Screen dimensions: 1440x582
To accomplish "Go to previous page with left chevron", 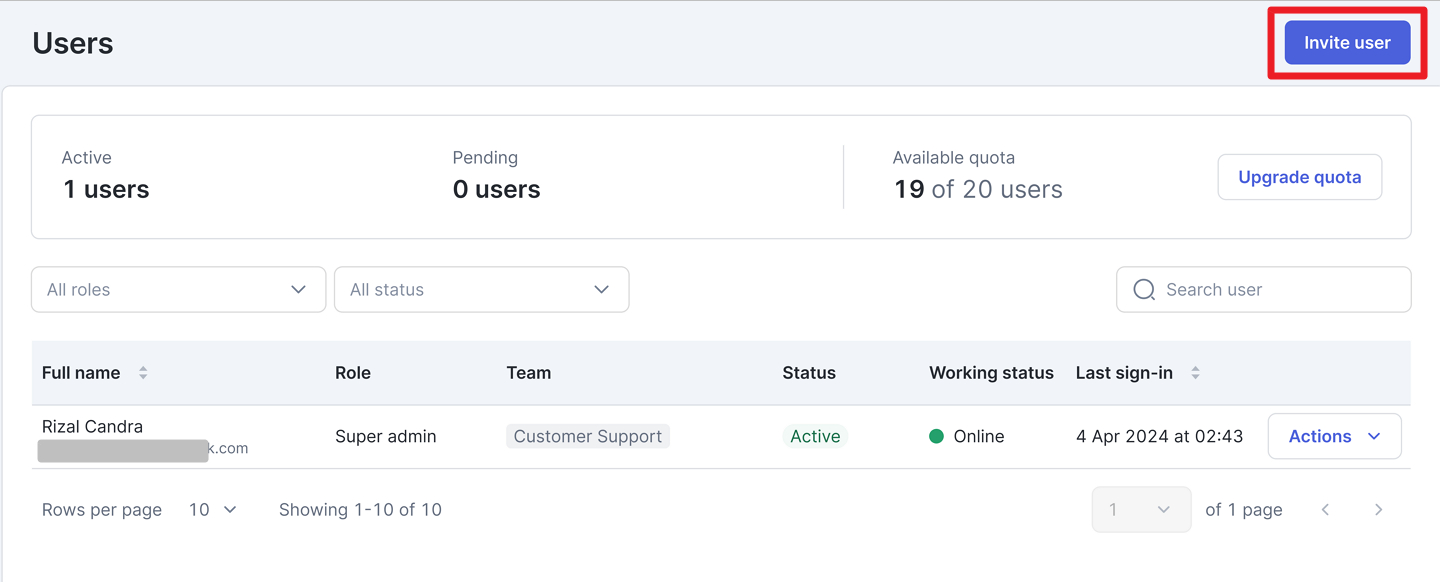I will [x=1325, y=509].
